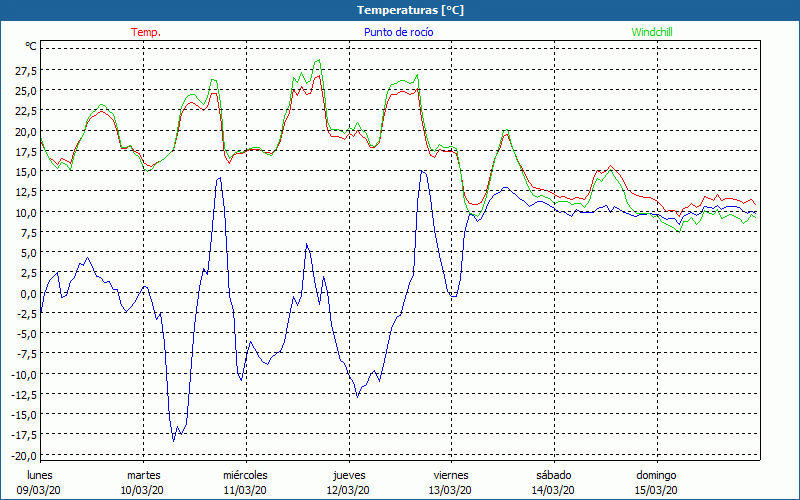Image resolution: width=800 pixels, height=500 pixels.
Task: Select the blue Punto de rocío legend label
Action: [x=398, y=32]
